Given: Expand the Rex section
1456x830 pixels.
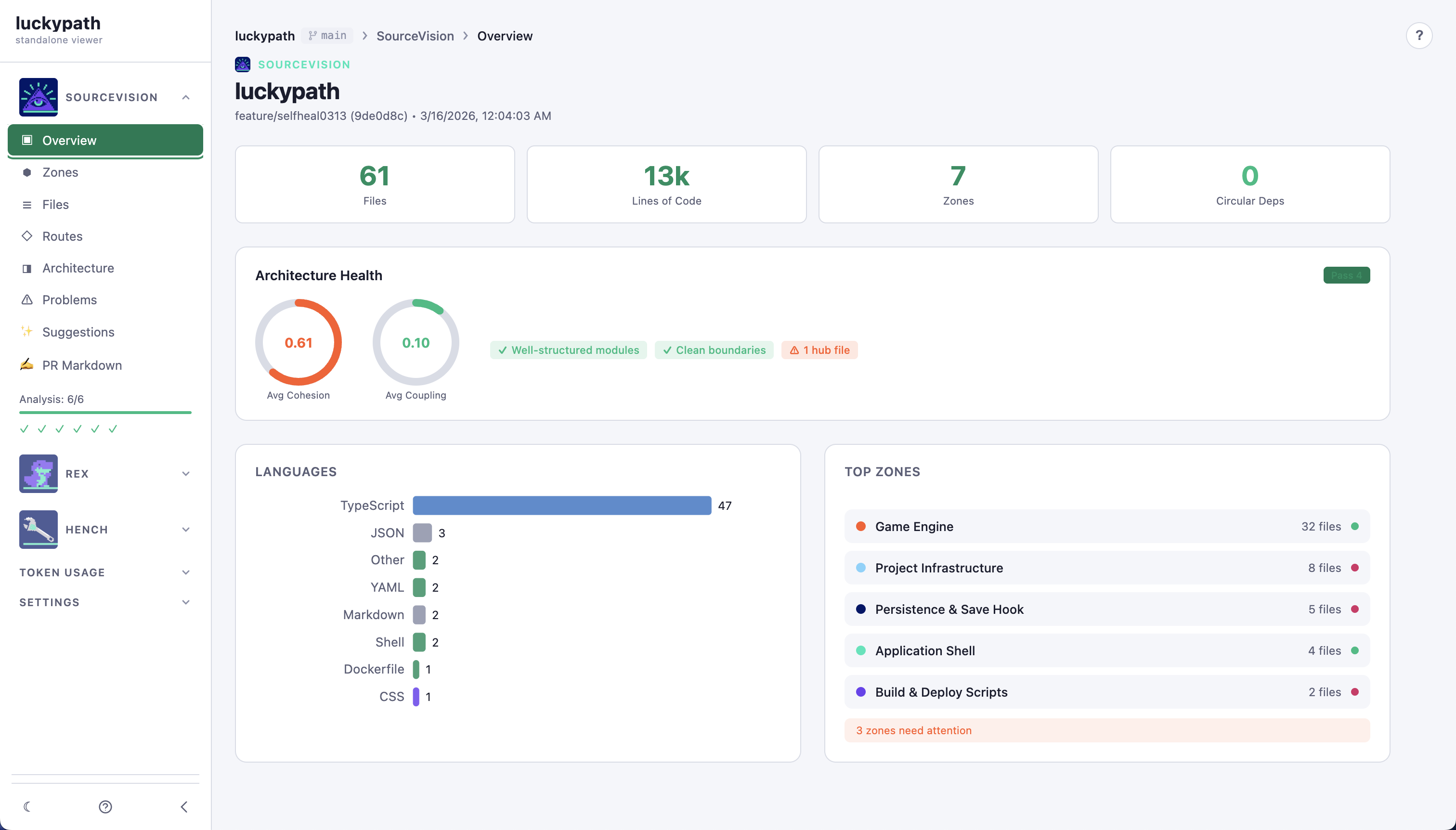Looking at the screenshot, I should coord(186,474).
